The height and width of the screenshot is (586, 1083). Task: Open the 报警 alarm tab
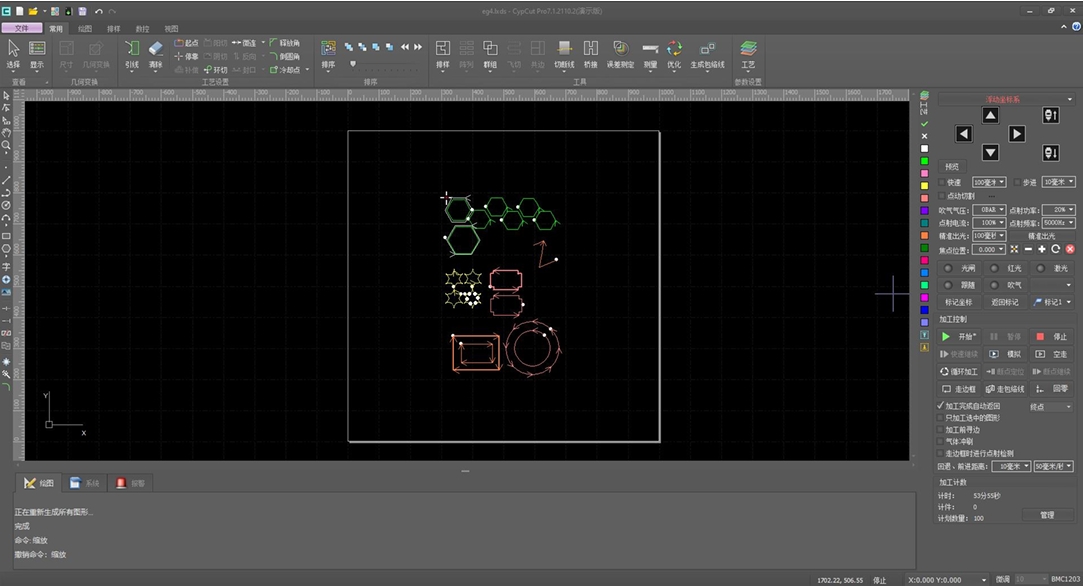tap(130, 483)
